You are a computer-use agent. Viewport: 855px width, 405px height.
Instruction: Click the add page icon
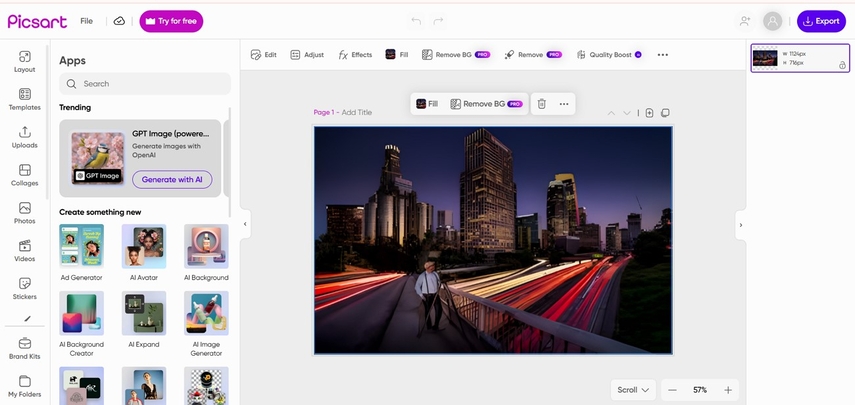(x=649, y=113)
